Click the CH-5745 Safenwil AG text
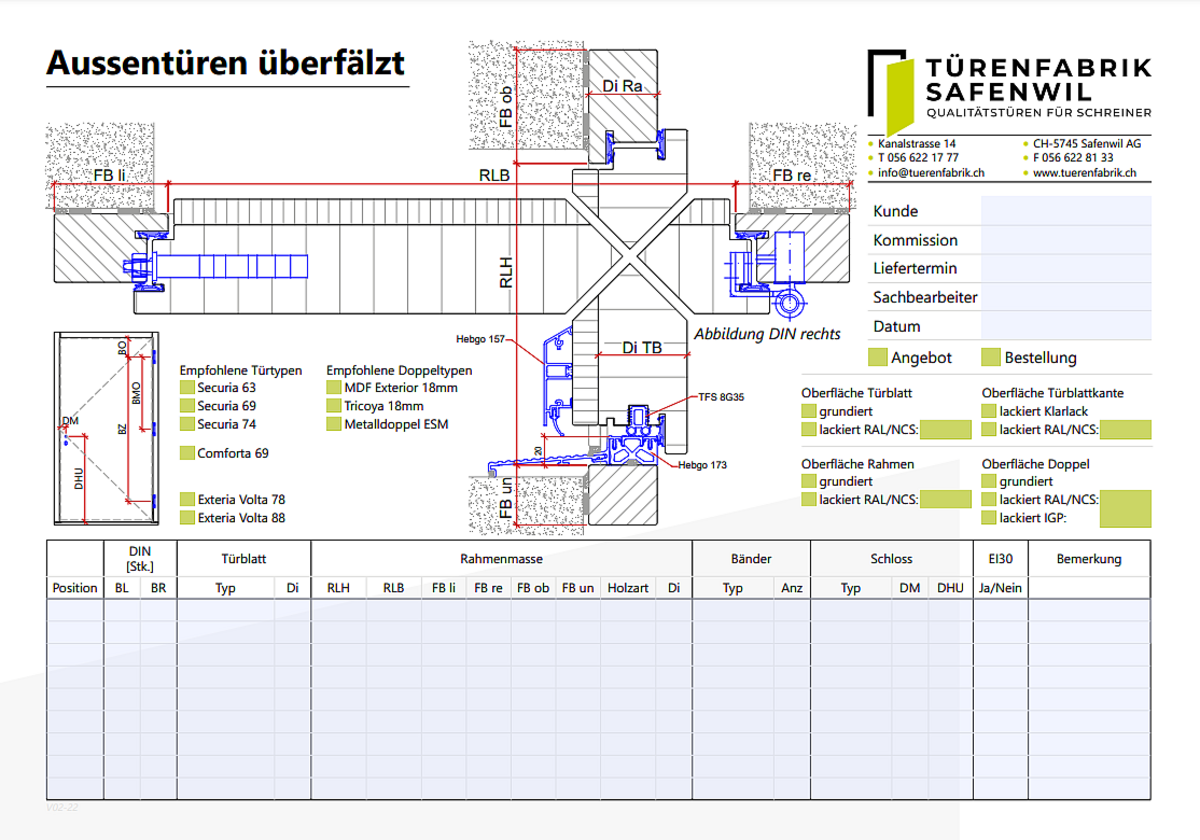The width and height of the screenshot is (1200, 840). click(x=1087, y=144)
